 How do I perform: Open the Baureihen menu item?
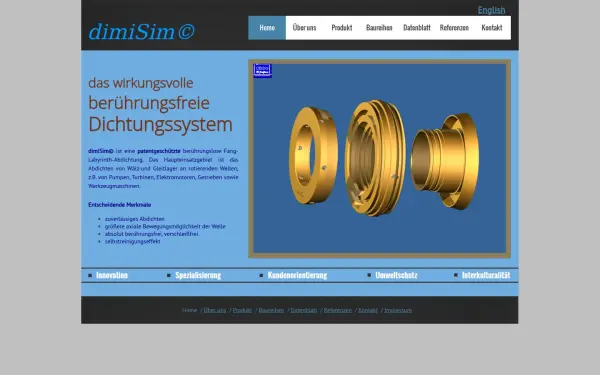[379, 28]
